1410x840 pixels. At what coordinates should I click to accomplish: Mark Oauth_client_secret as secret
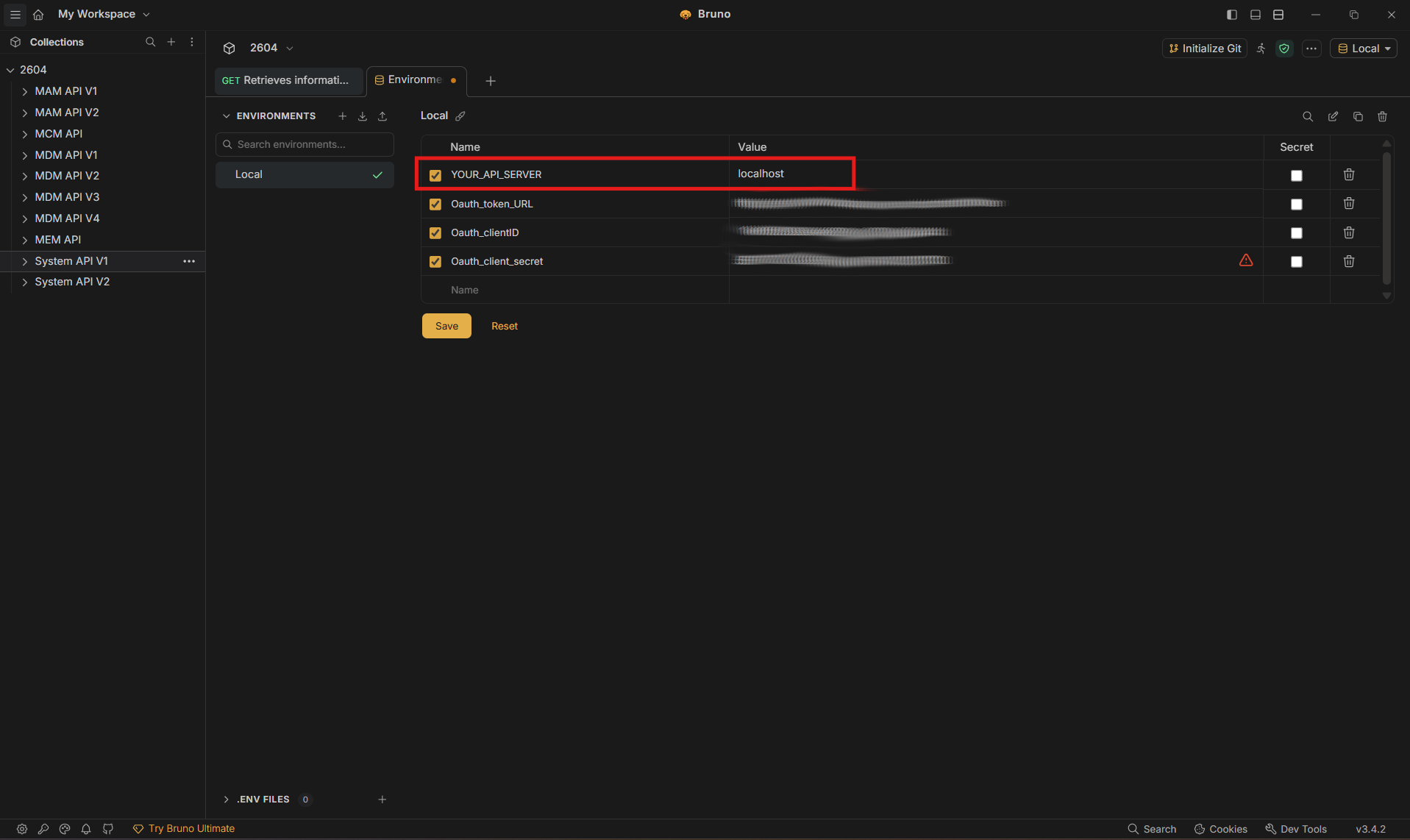tap(1297, 262)
